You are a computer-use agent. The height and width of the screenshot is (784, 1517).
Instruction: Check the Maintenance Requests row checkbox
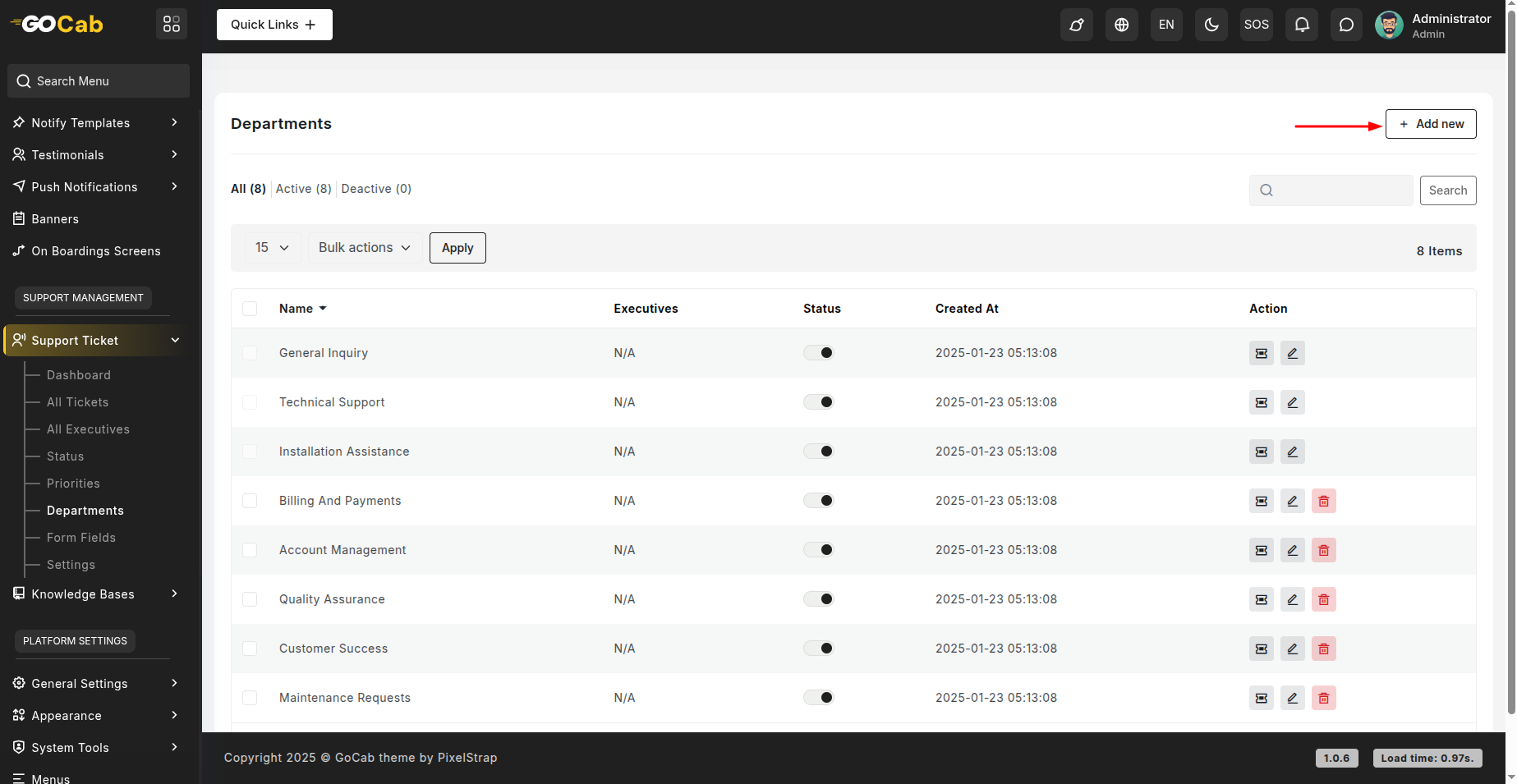[250, 698]
